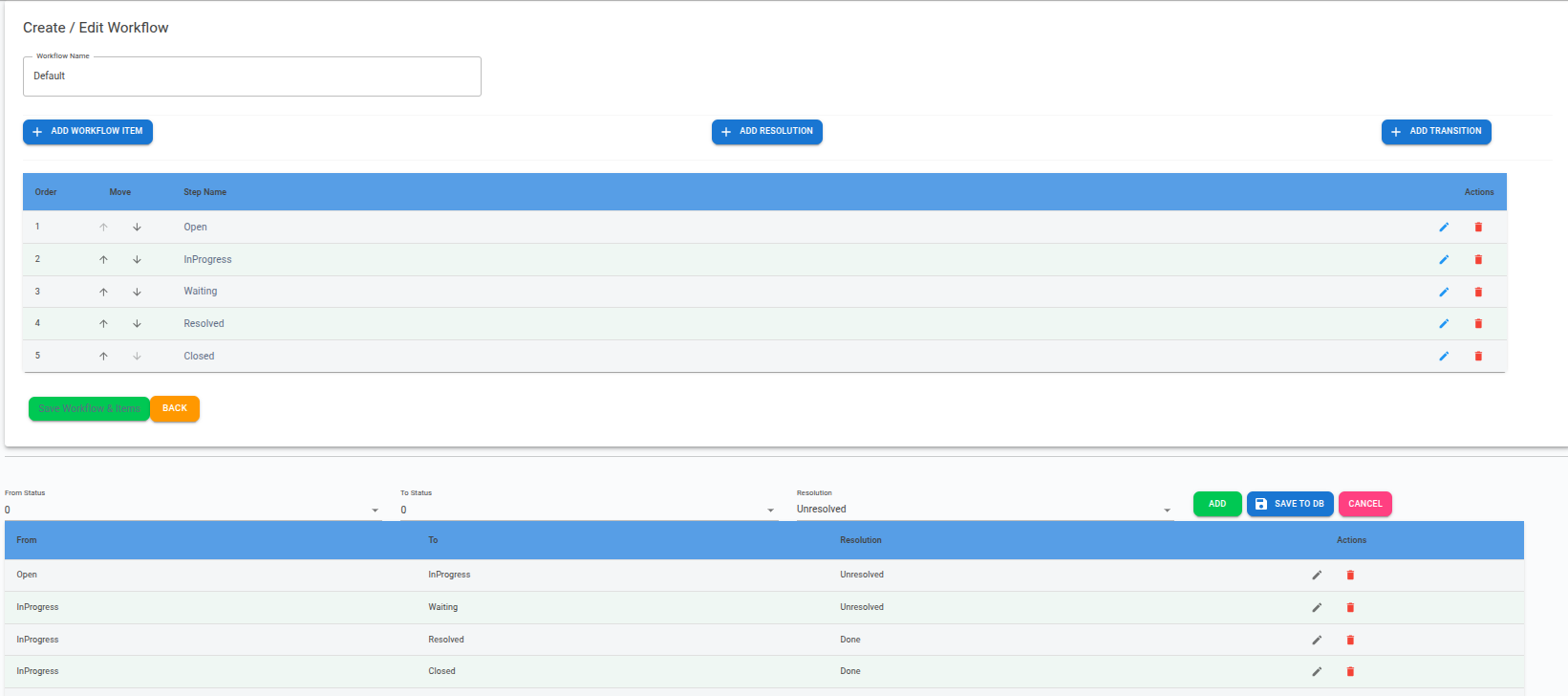Image resolution: width=1568 pixels, height=696 pixels.
Task: Edit the Open to InProgress transition
Action: tap(1317, 576)
